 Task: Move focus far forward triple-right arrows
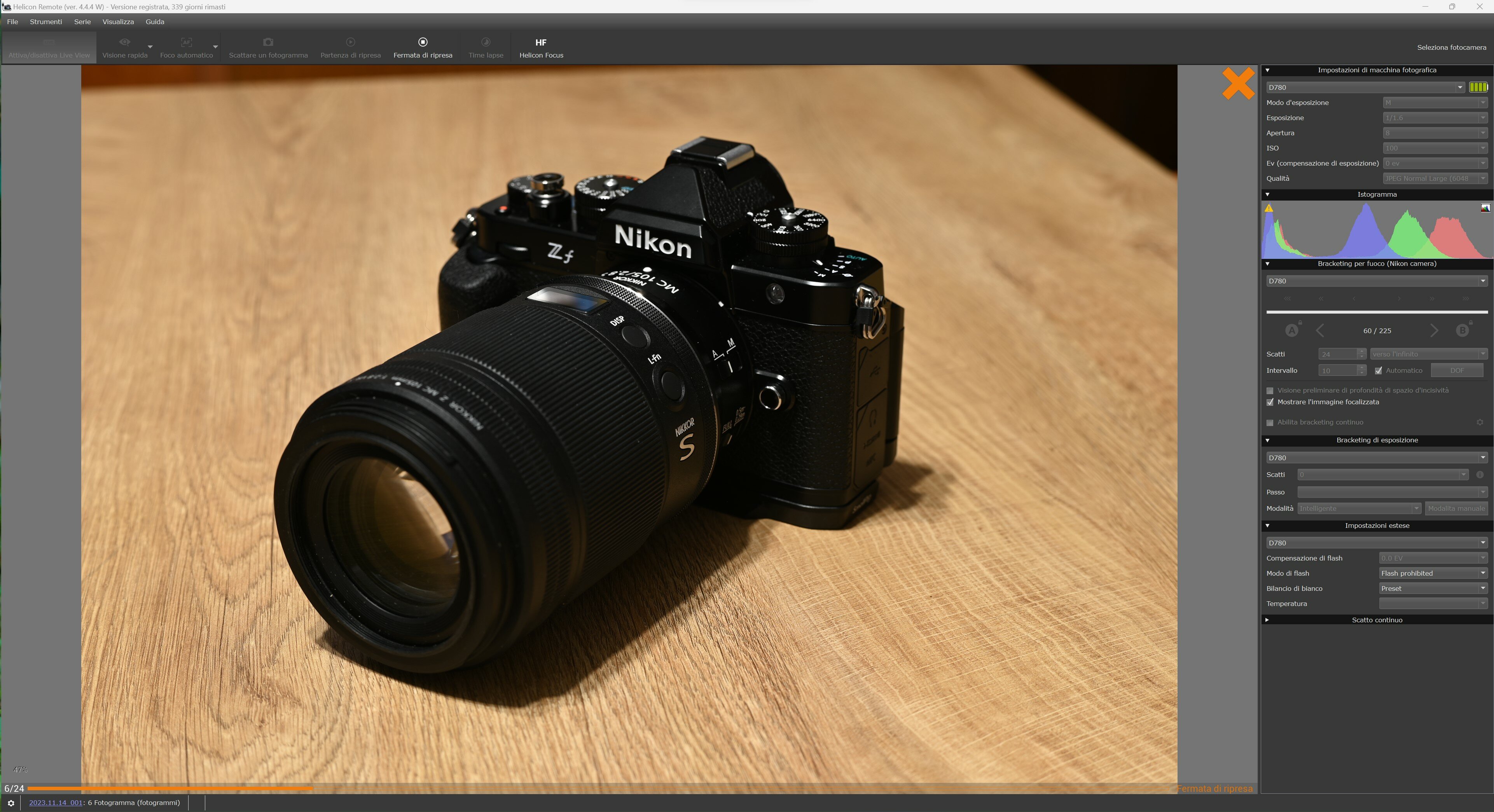coord(1466,299)
